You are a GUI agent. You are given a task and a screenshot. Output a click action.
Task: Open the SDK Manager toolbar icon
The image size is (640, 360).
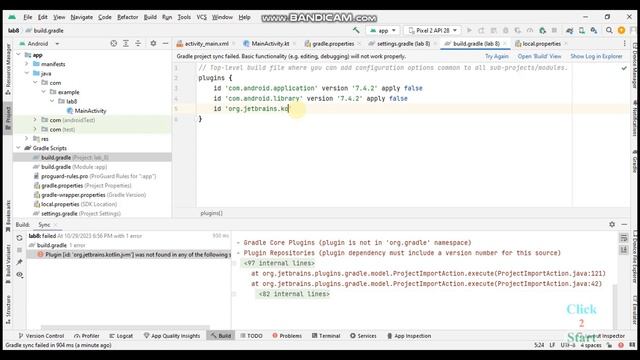(x=594, y=31)
